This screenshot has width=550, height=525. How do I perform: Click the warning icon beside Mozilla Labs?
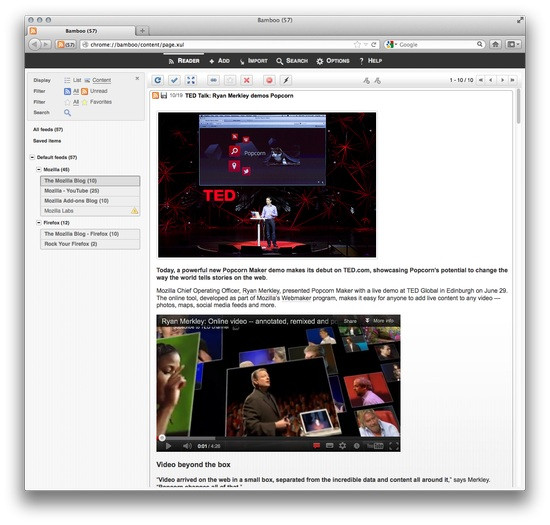(134, 211)
